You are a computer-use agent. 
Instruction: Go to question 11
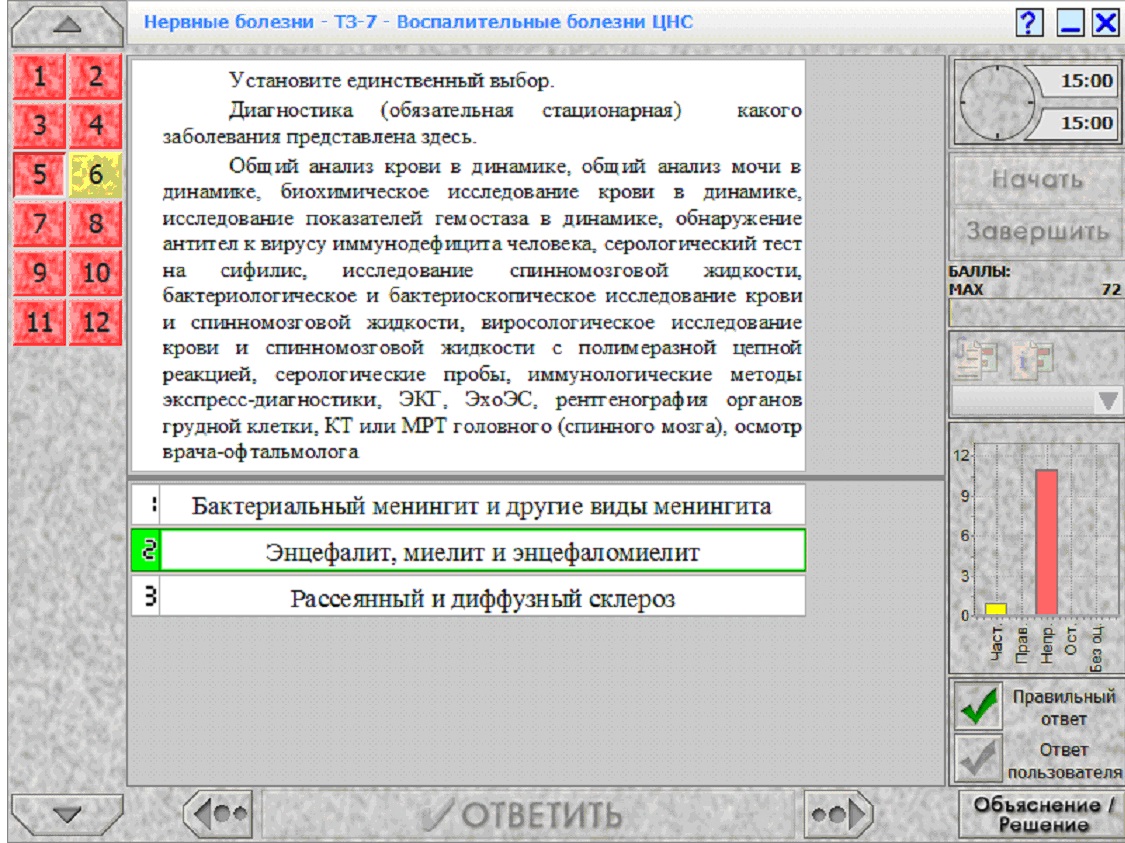tap(39, 321)
